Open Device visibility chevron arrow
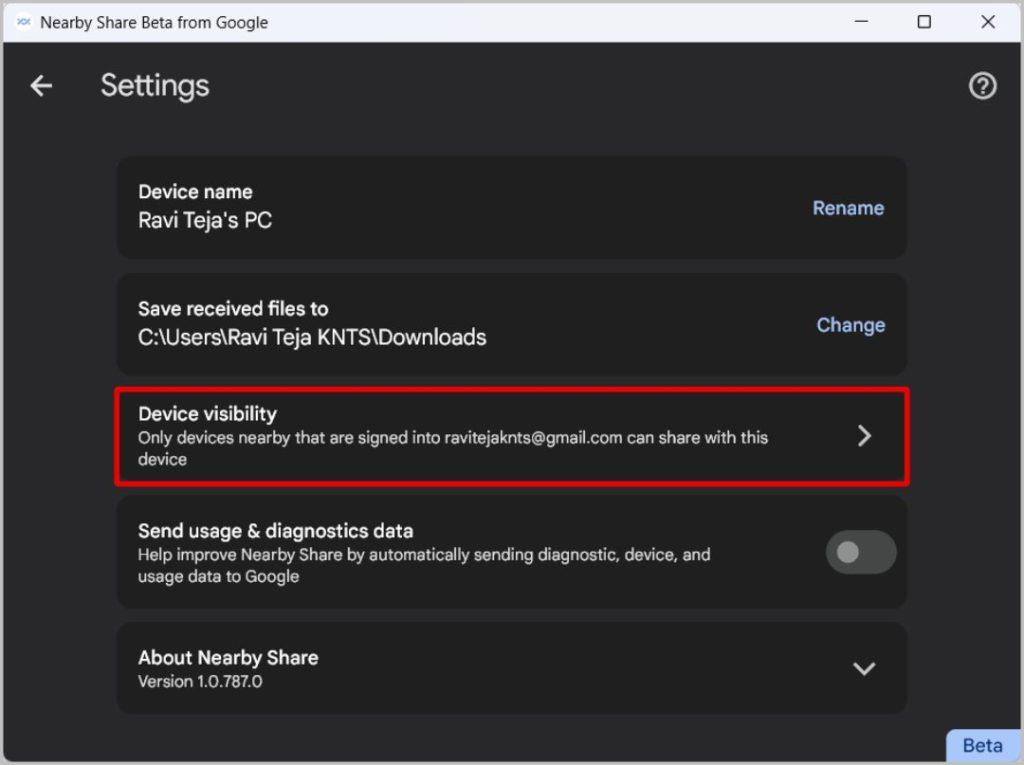The image size is (1024, 765). coord(864,436)
